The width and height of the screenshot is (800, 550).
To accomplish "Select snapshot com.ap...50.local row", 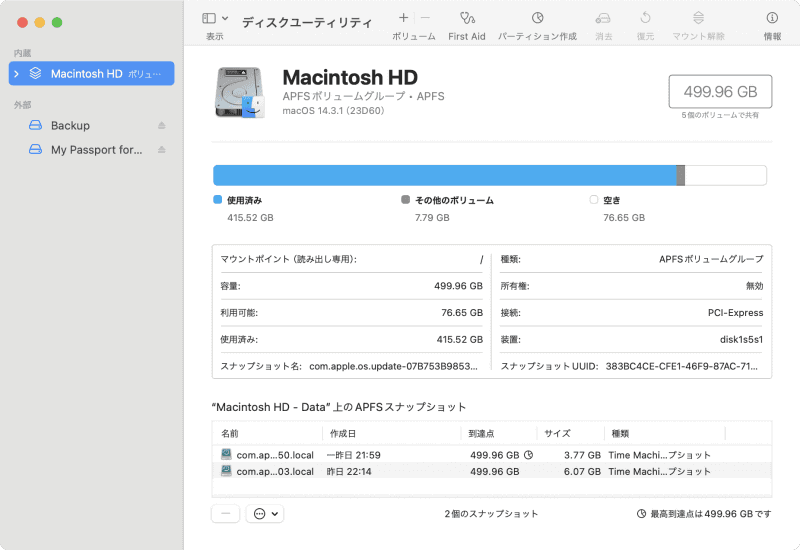I will [491, 455].
